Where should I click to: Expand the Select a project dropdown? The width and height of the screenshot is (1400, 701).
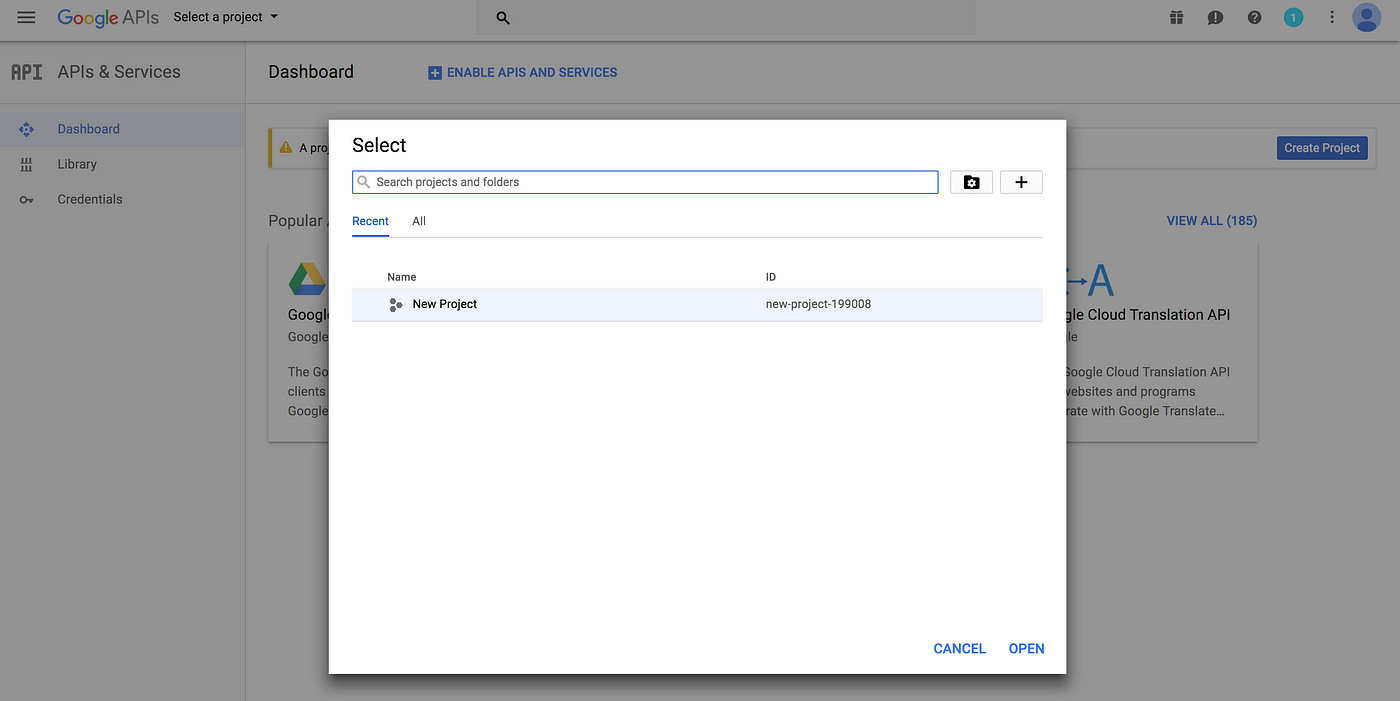pos(226,17)
